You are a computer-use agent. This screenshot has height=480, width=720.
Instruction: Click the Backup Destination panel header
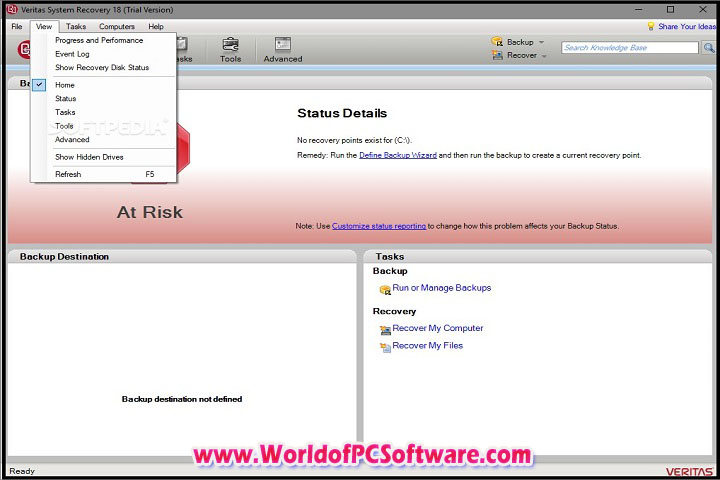(x=182, y=256)
